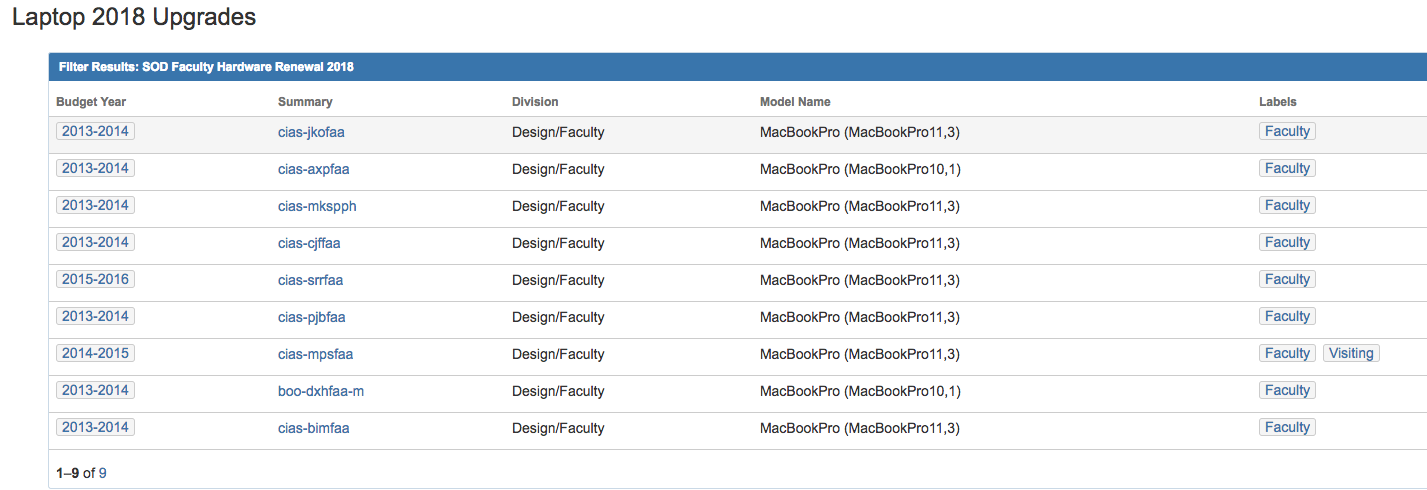Click the 2015-2016 budget year tag
Image resolution: width=1427 pixels, height=490 pixels.
[x=95, y=279]
